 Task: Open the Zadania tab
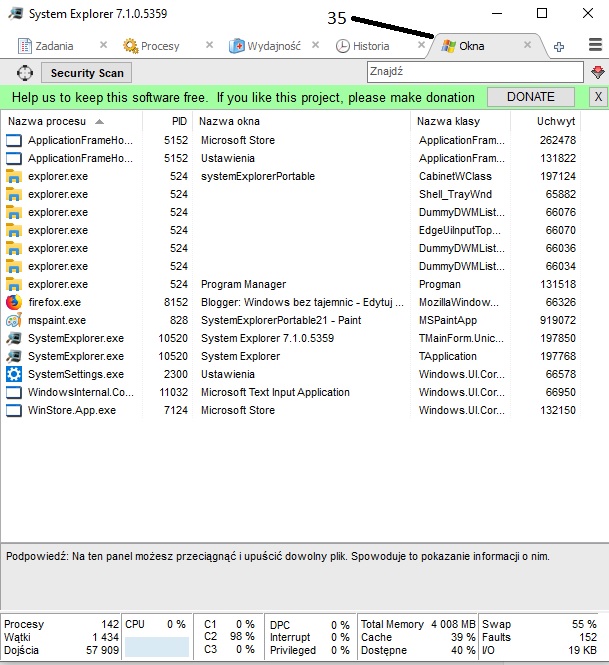(46, 46)
